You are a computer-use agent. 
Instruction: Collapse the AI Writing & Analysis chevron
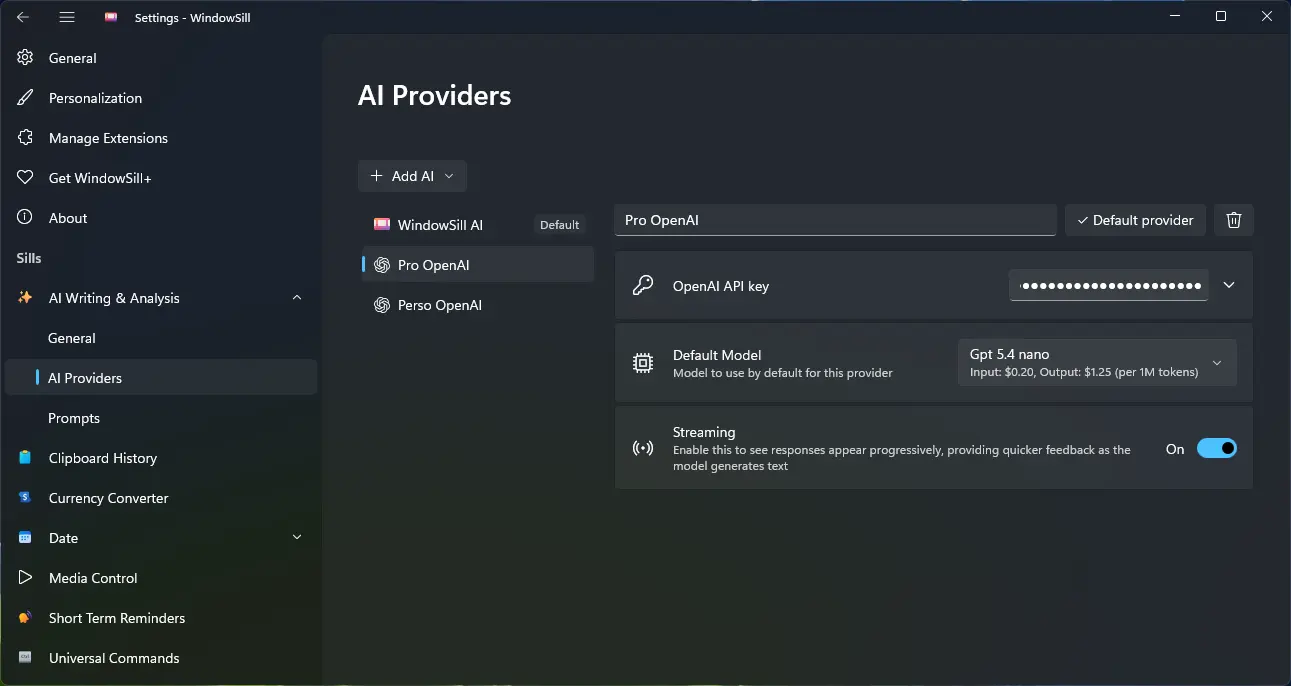pos(297,298)
